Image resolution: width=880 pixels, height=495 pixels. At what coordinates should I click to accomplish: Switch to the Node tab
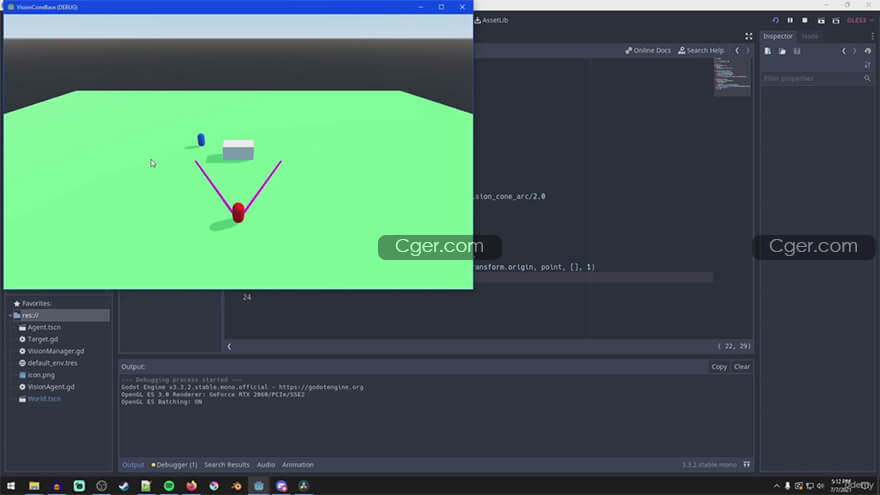[x=810, y=36]
